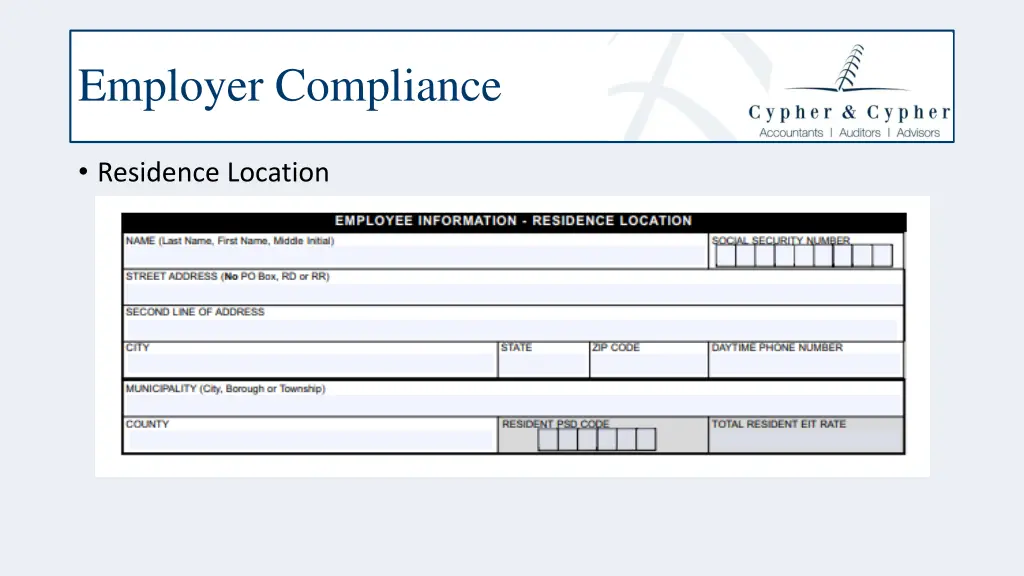Click the Name (Last, First, Middle Initial) field
This screenshot has height=576, width=1024.
coord(415,251)
